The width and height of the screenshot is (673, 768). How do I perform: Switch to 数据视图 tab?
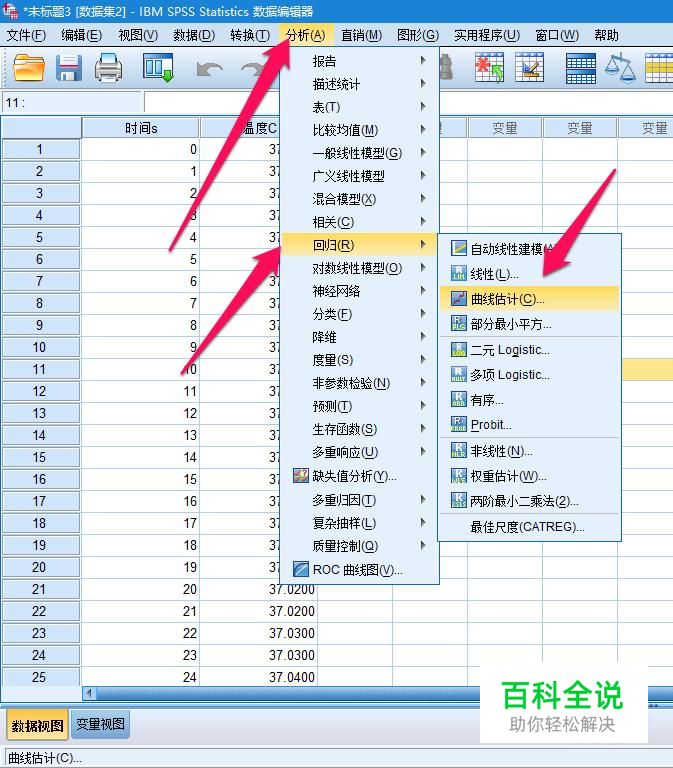coord(37,725)
